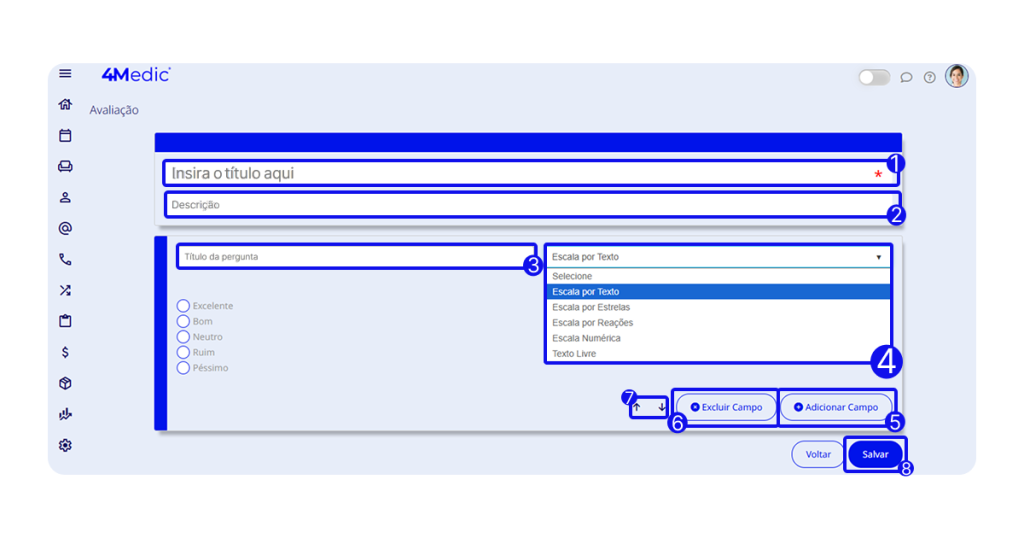Select Escala Numérica from the dropdown options
Screen dimensions: 1024x538
pyautogui.click(x=586, y=338)
